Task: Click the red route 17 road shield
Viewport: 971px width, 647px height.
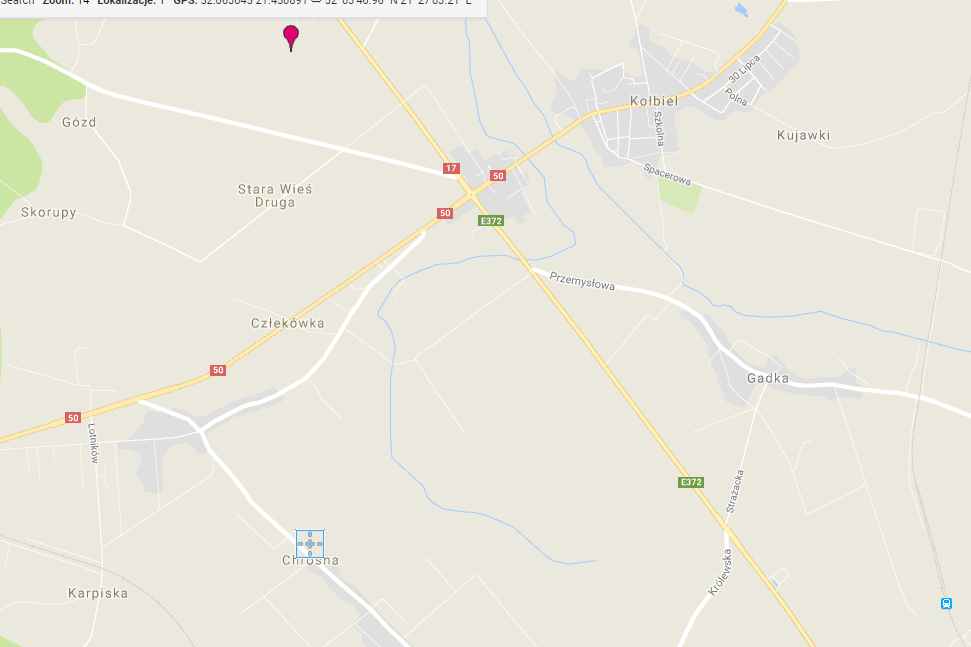Action: (x=451, y=168)
